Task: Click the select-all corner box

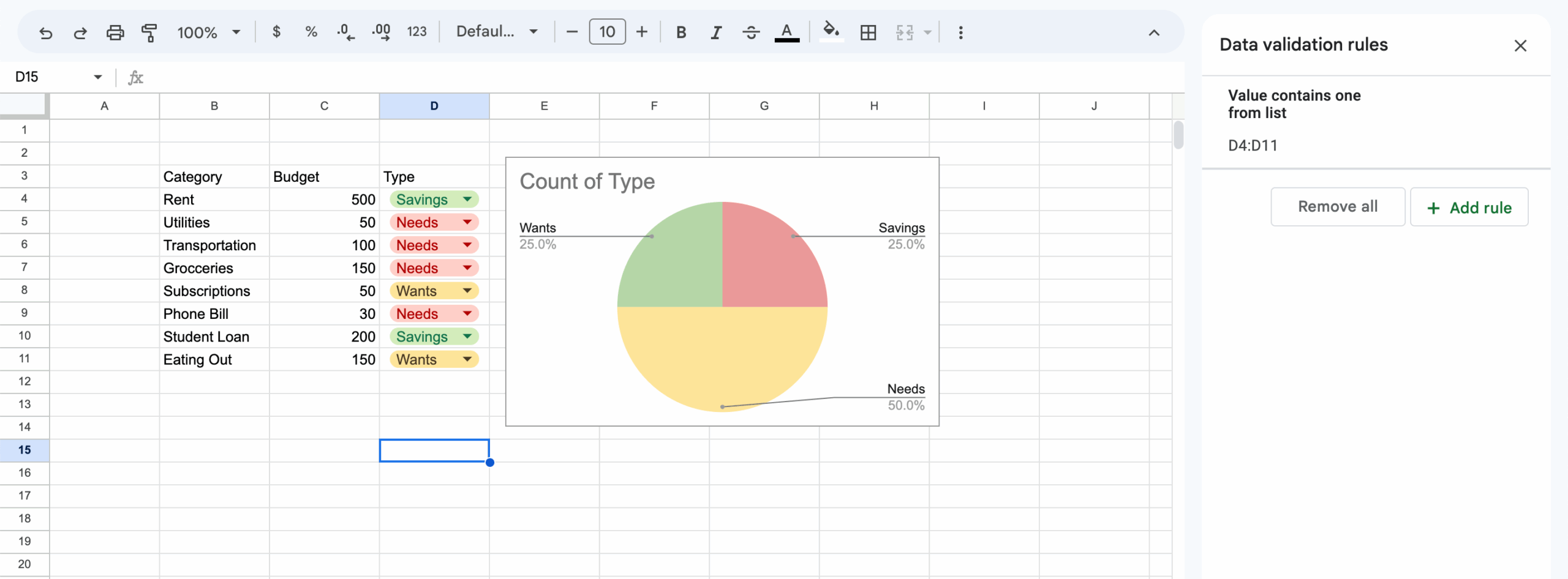Action: (23, 105)
